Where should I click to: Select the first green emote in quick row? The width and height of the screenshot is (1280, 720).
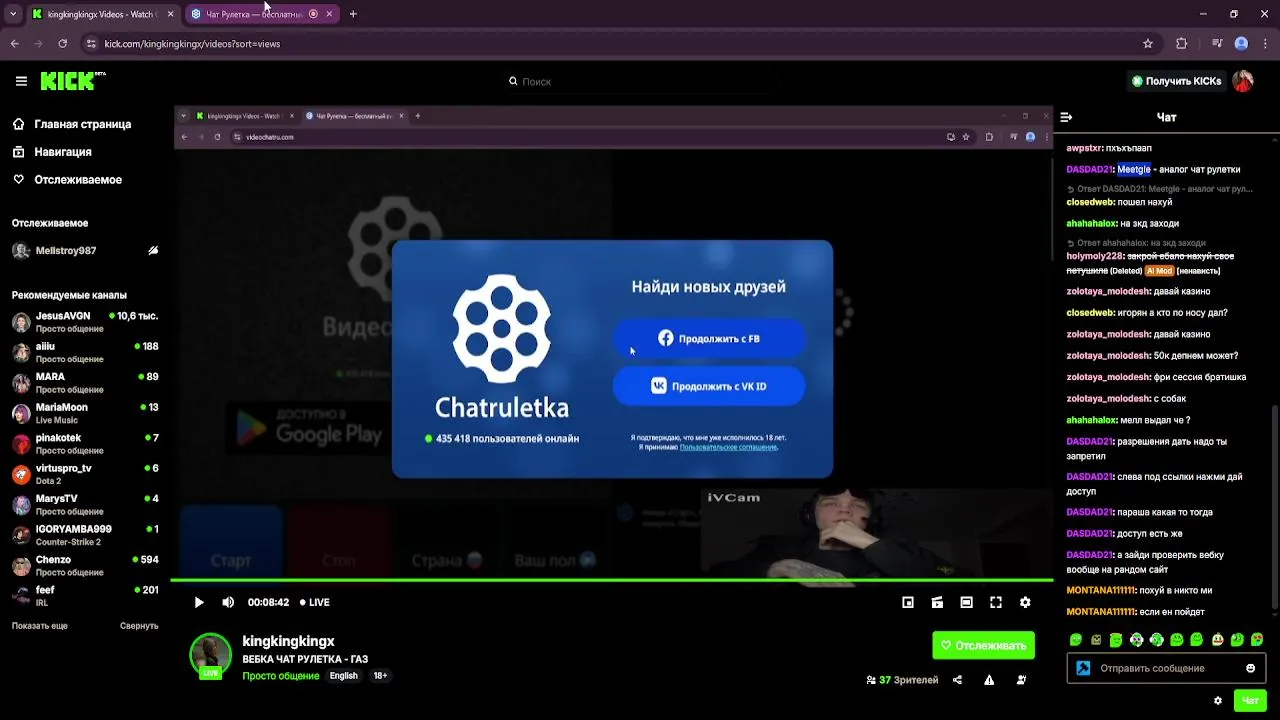pyautogui.click(x=1076, y=640)
